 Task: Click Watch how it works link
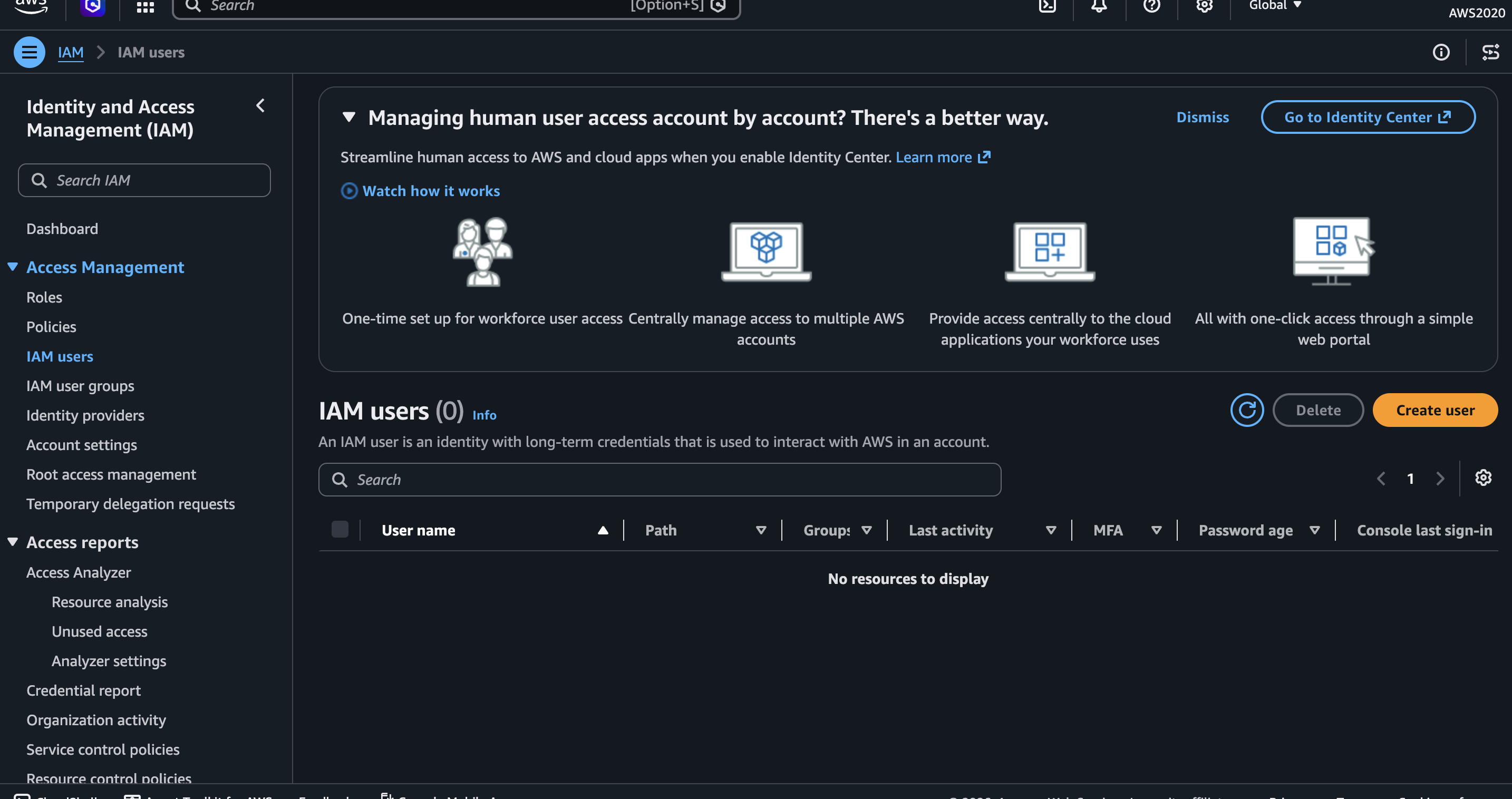click(431, 191)
